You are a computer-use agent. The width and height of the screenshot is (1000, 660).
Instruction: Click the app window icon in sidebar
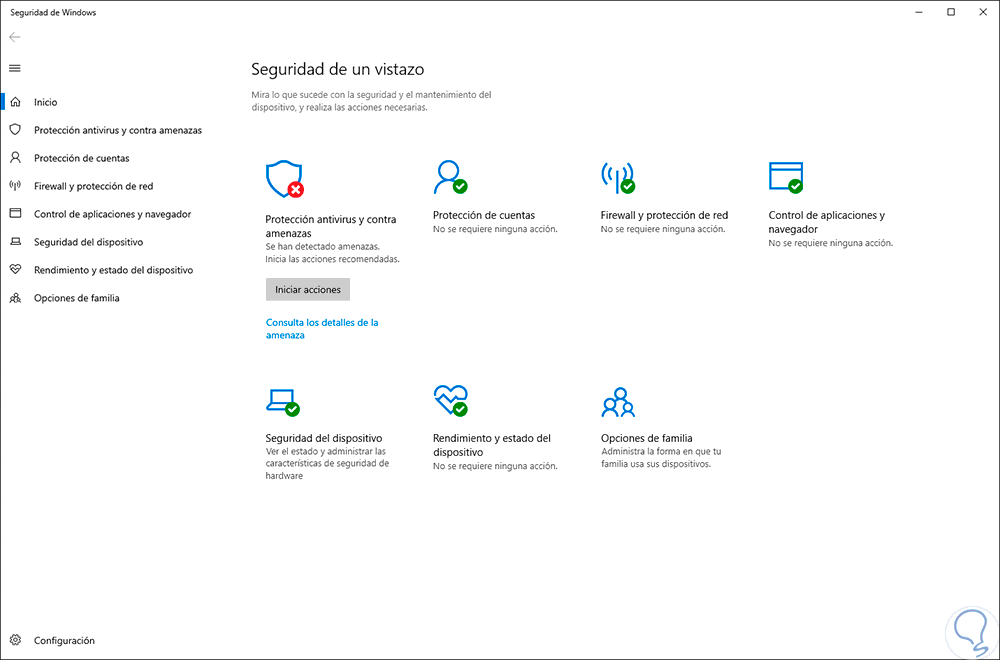(15, 214)
